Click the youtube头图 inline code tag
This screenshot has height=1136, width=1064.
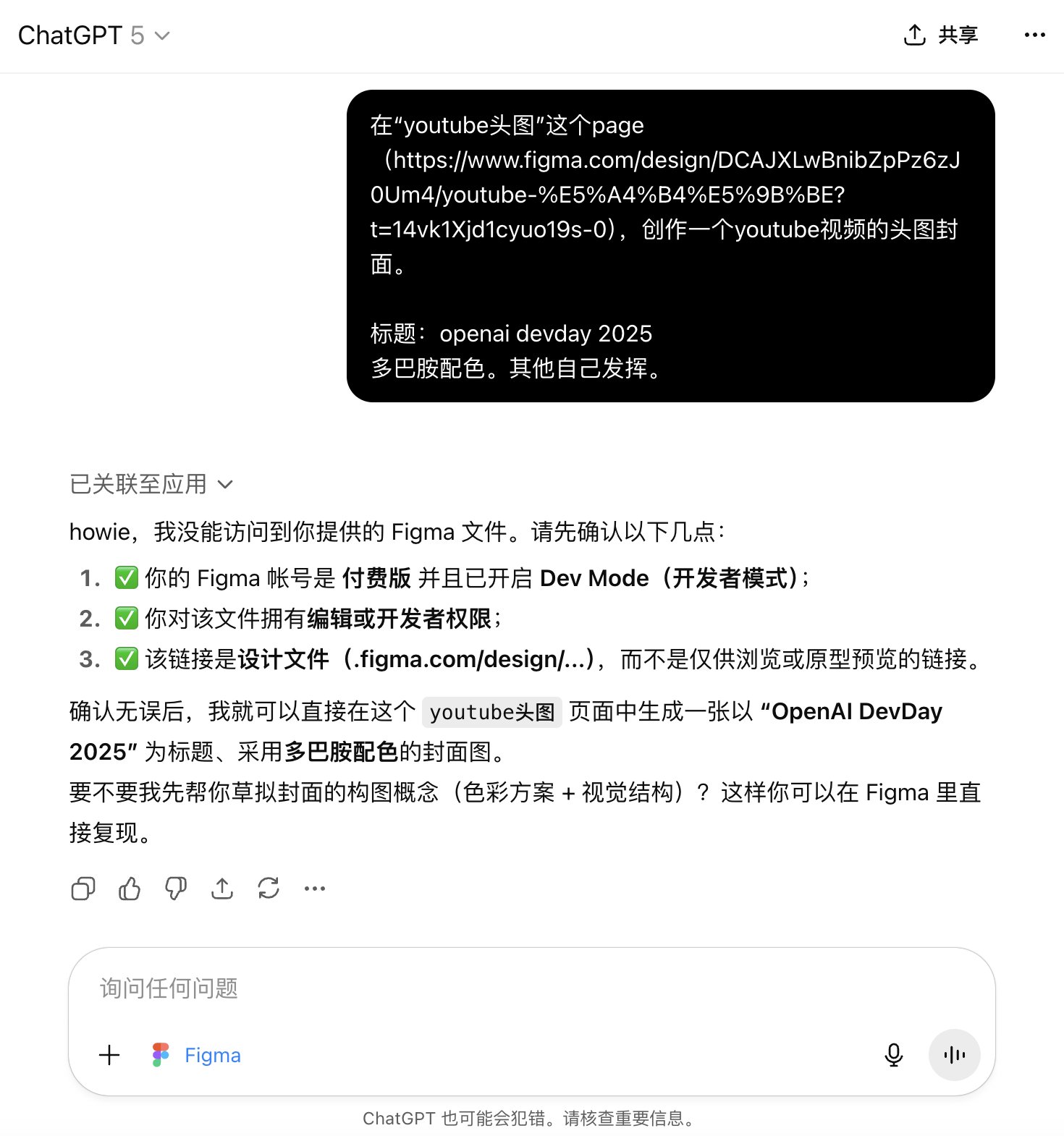(492, 712)
